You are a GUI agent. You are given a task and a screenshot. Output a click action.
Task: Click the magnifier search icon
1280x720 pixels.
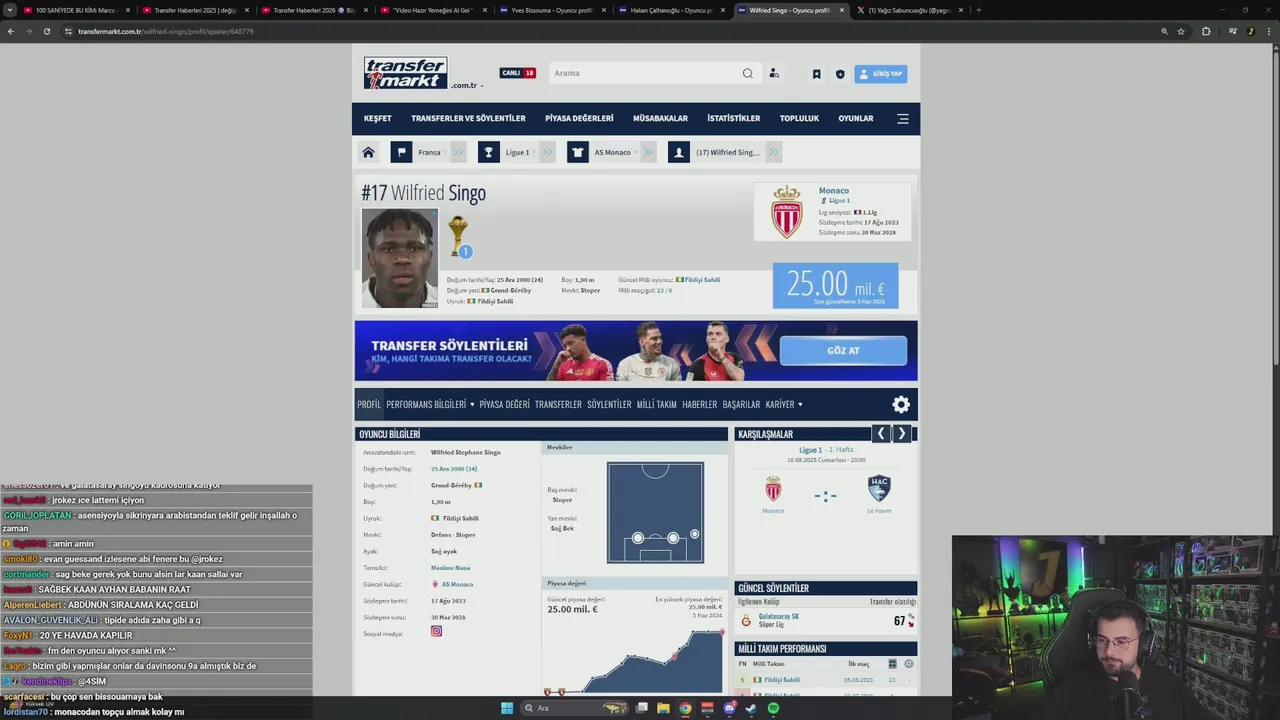coord(747,73)
